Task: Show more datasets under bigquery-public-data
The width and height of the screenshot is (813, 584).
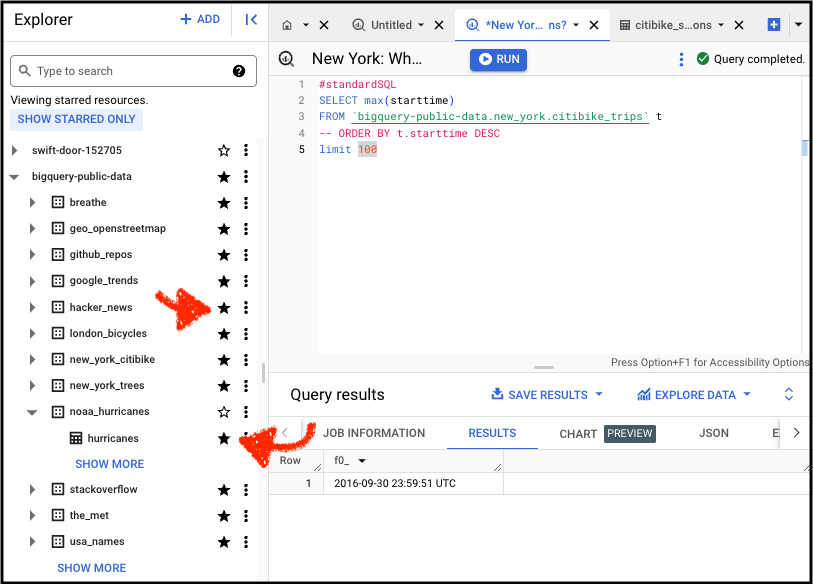Action: [x=92, y=568]
